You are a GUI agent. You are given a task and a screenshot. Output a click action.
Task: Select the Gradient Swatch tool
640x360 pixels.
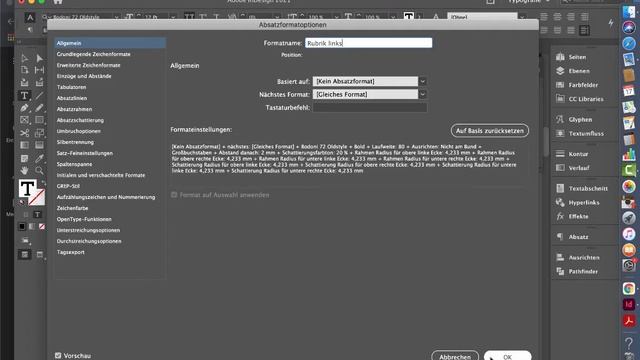(x=24, y=145)
